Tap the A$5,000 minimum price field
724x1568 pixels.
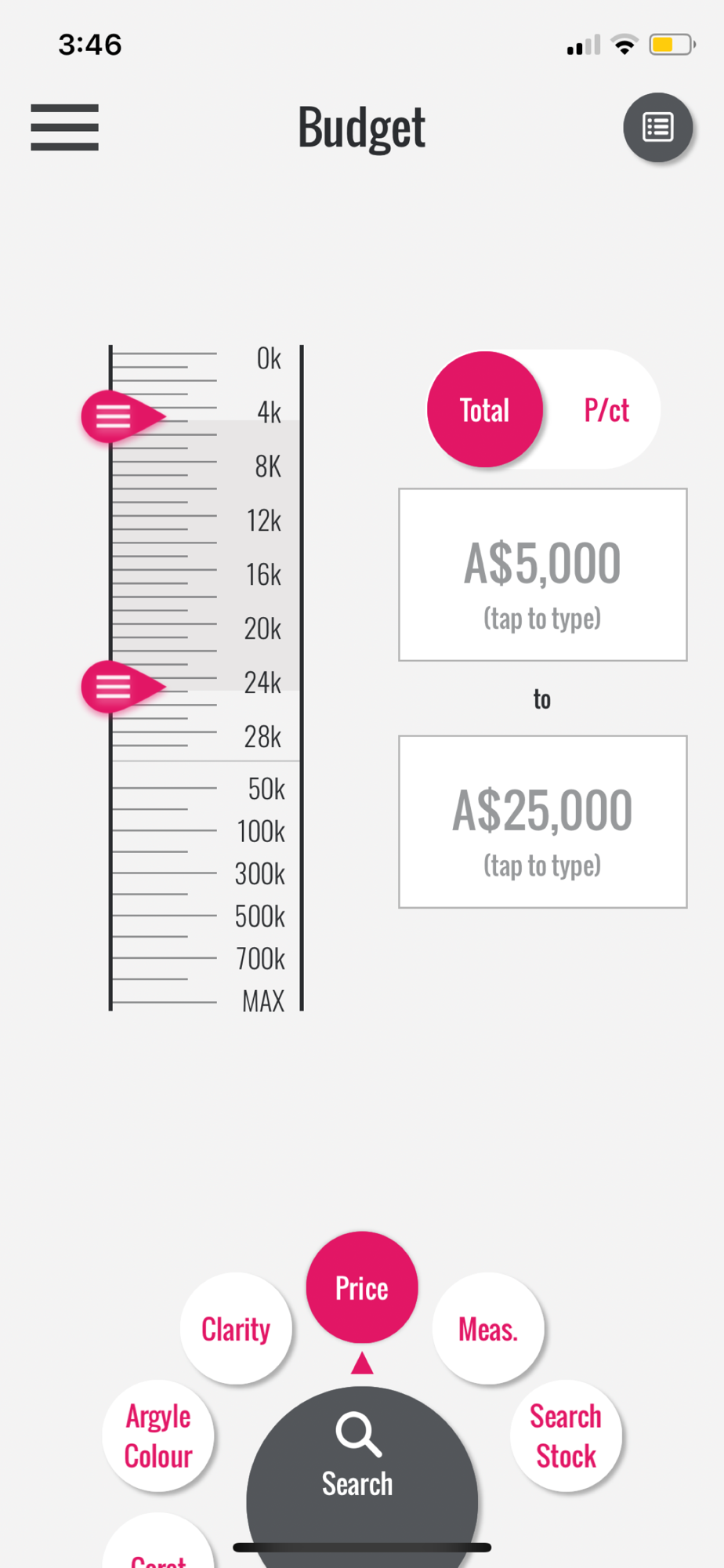542,575
